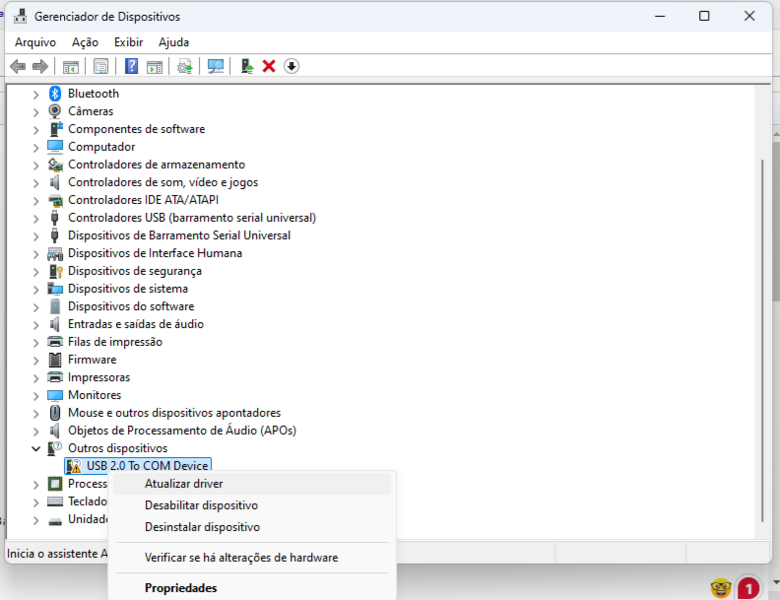
Task: Click the Controladores de armazenamento icon
Action: point(55,165)
